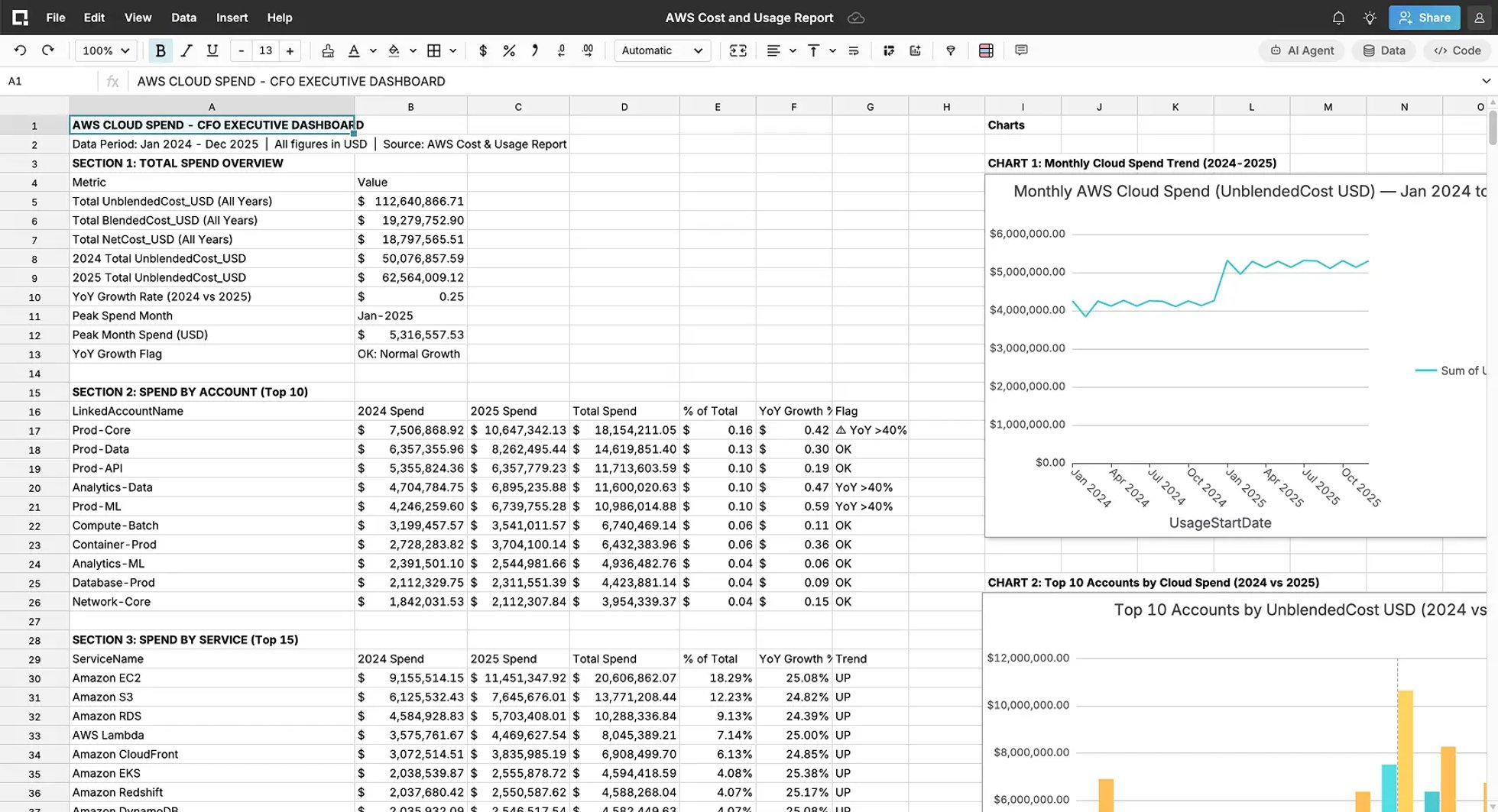Open the View menu
Screen dimensions: 1498x812
(x=138, y=18)
